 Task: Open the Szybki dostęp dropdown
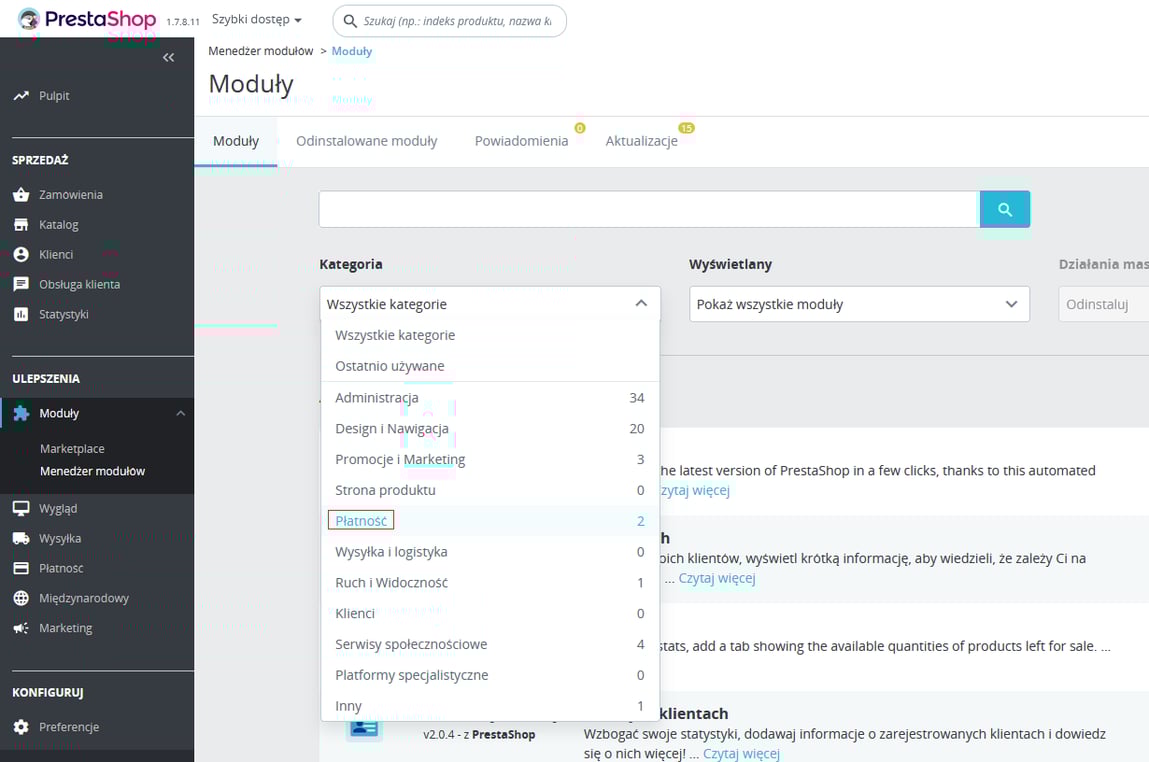coord(256,19)
